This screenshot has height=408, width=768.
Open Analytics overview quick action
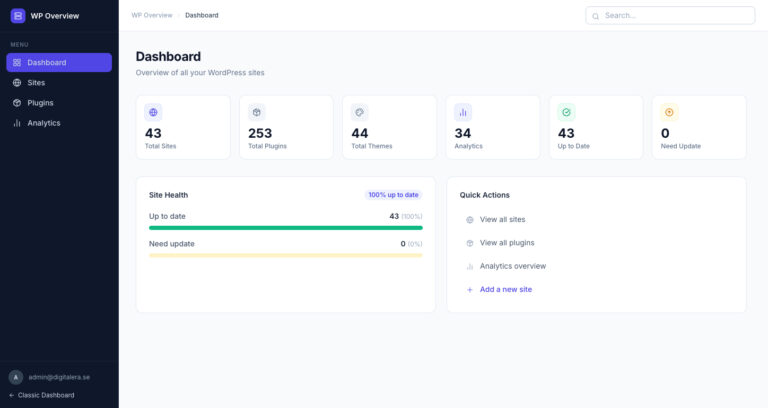(x=512, y=266)
